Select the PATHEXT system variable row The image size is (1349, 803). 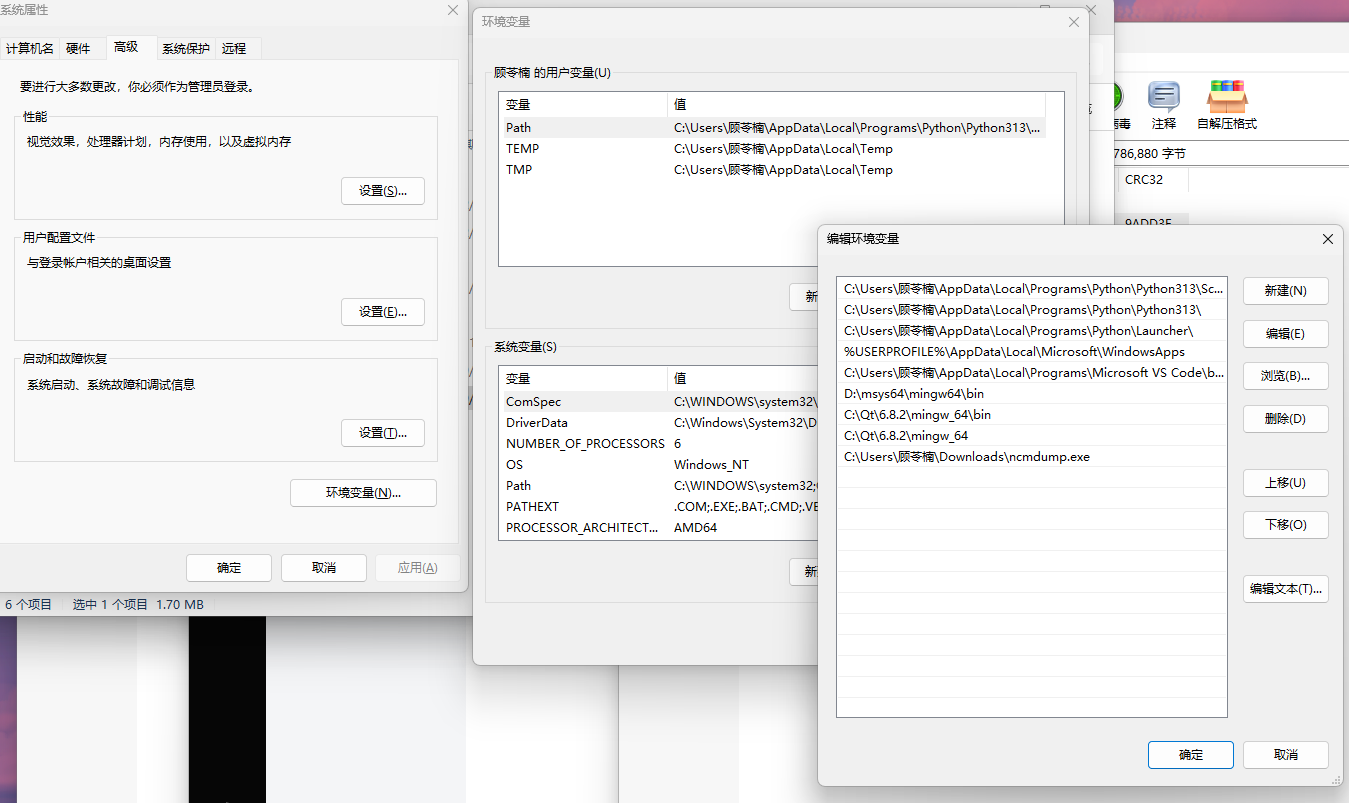(x=532, y=507)
